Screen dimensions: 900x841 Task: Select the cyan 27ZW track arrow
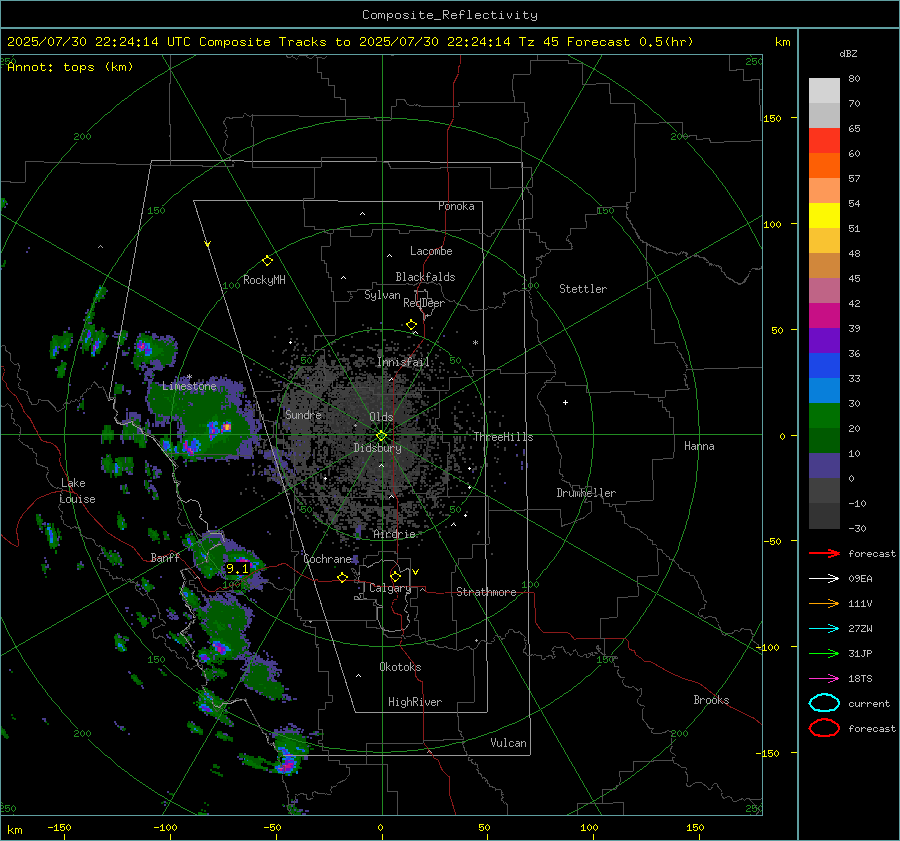click(x=824, y=629)
